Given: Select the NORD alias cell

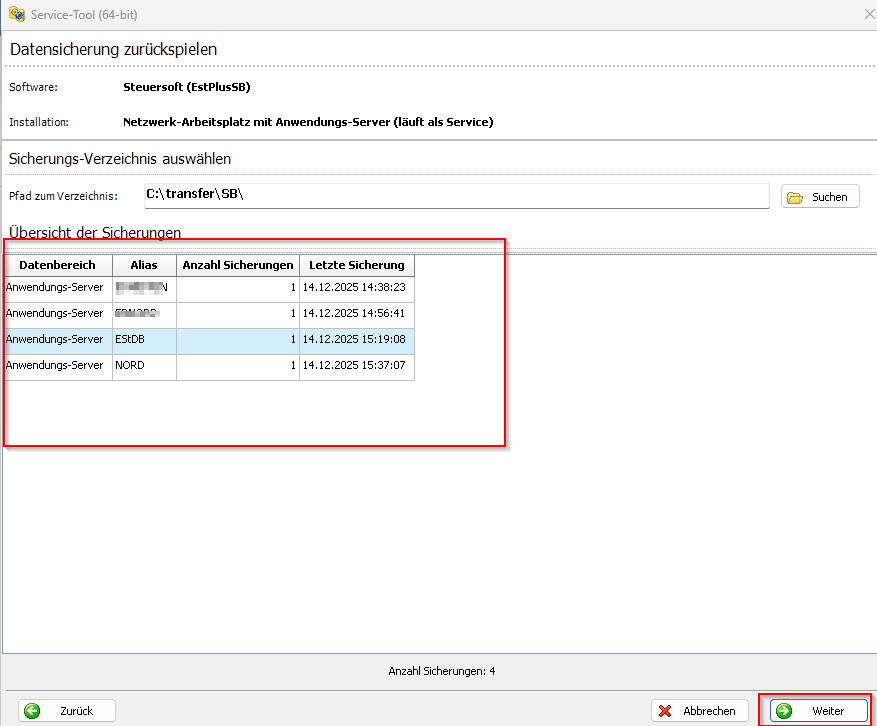Looking at the screenshot, I should tap(143, 366).
